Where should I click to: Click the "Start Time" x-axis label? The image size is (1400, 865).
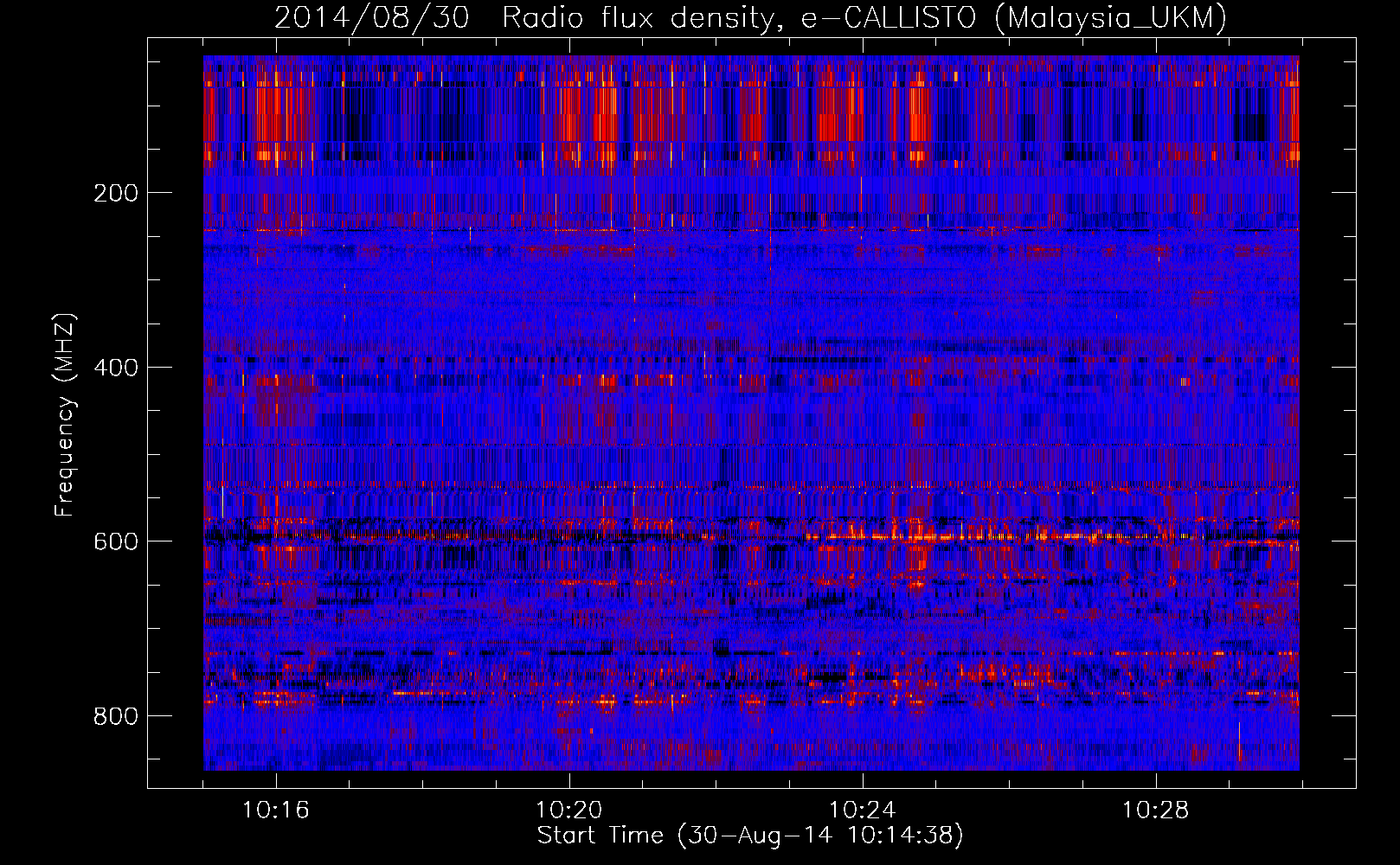tap(750, 836)
